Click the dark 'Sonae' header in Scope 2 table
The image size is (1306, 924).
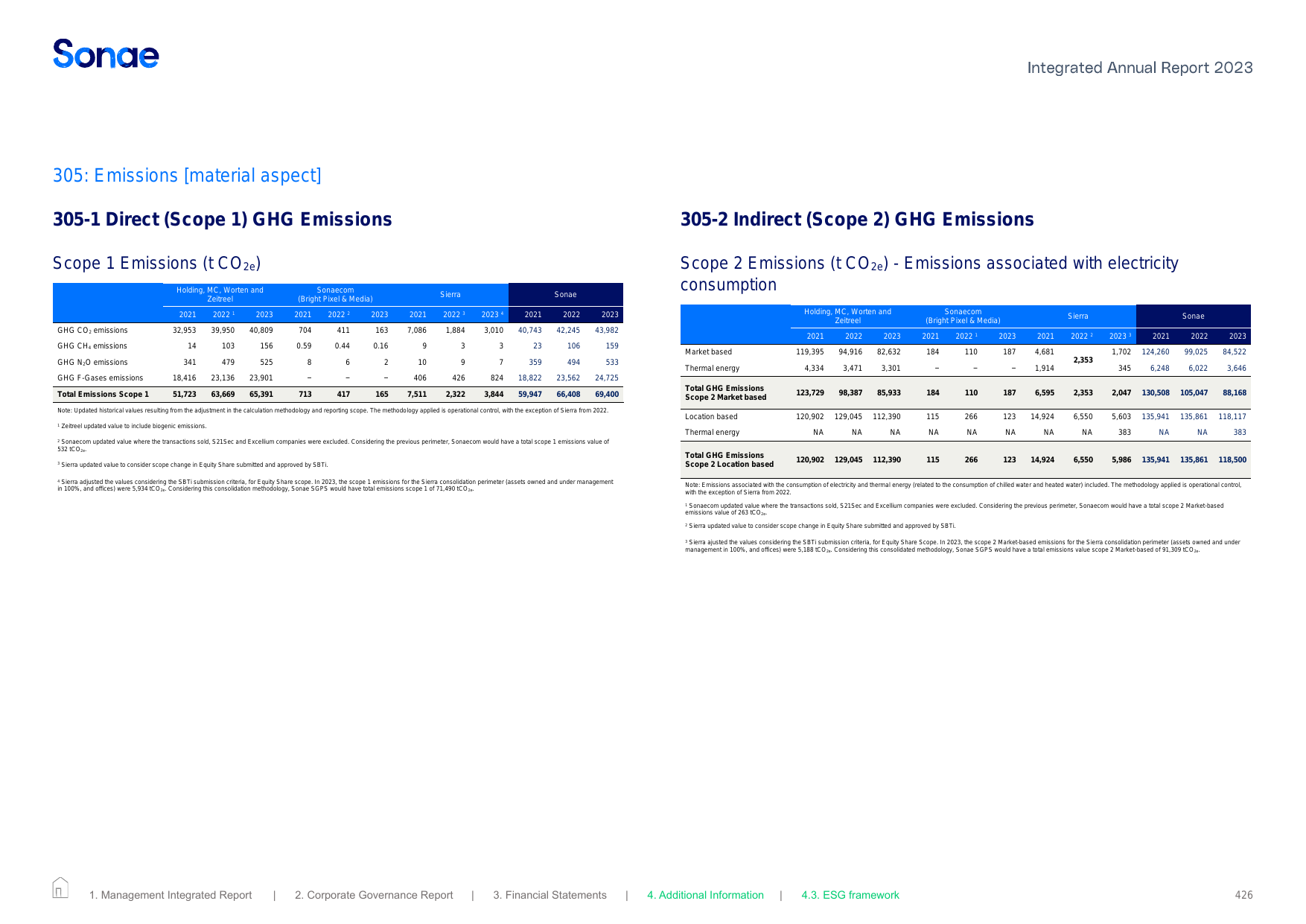click(1194, 316)
